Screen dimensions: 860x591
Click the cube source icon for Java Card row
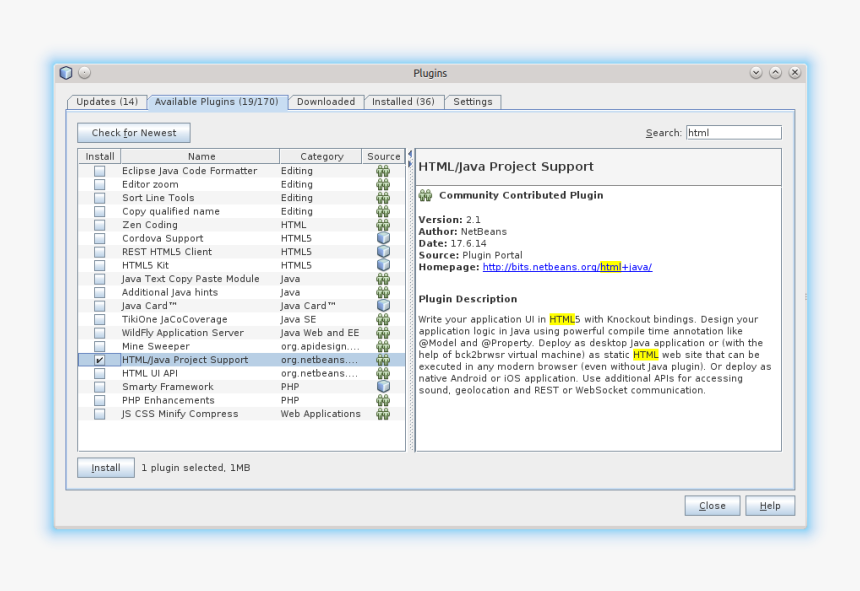[383, 306]
